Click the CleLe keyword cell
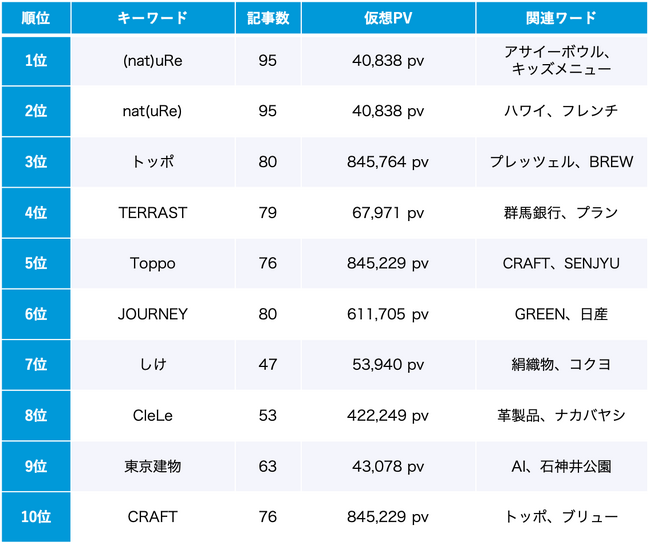Viewport: 650px width, 546px height. pos(152,415)
